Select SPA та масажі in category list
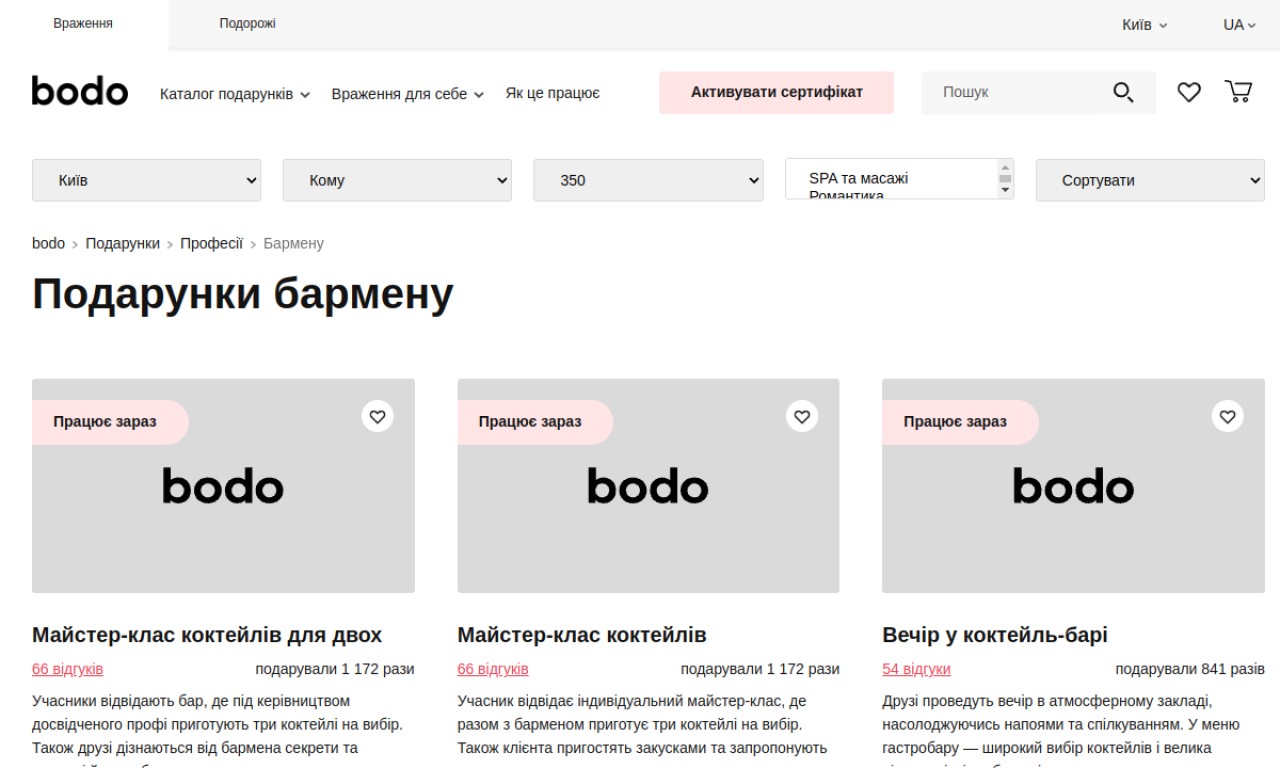The height and width of the screenshot is (768, 1280). pyautogui.click(x=858, y=178)
